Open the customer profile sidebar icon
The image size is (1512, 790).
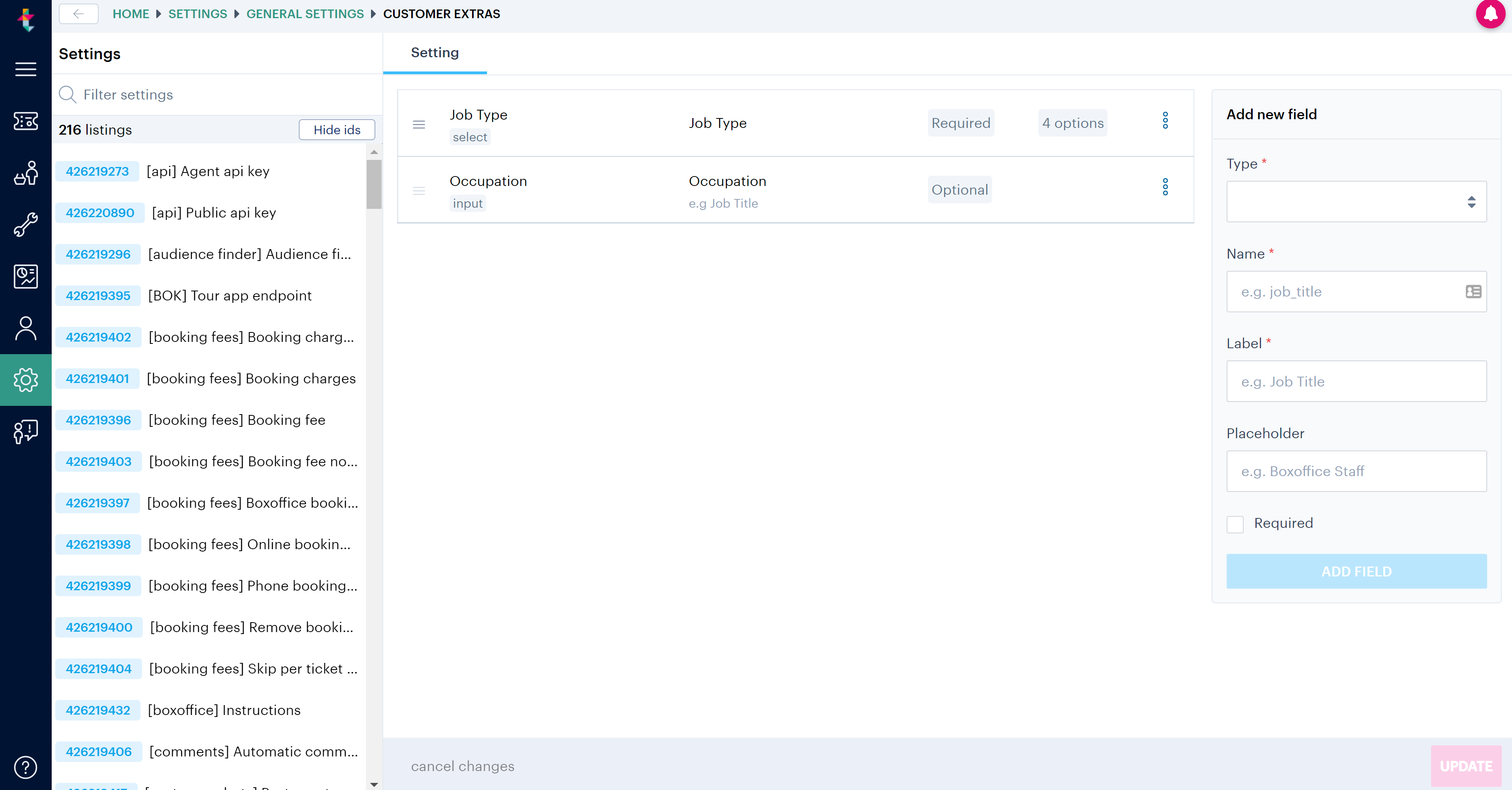(x=25, y=328)
